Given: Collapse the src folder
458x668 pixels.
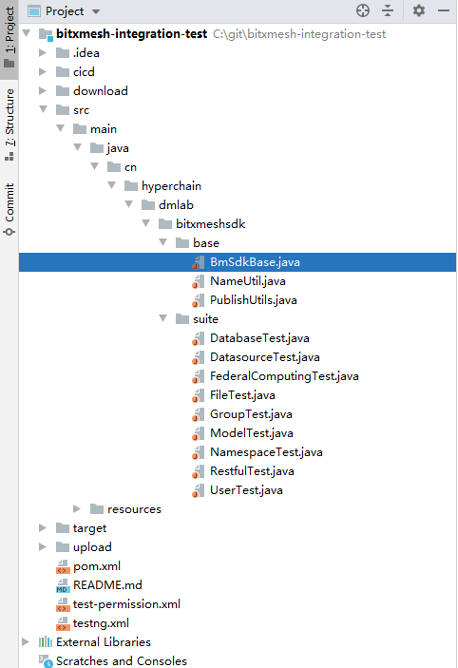Looking at the screenshot, I should [x=43, y=109].
